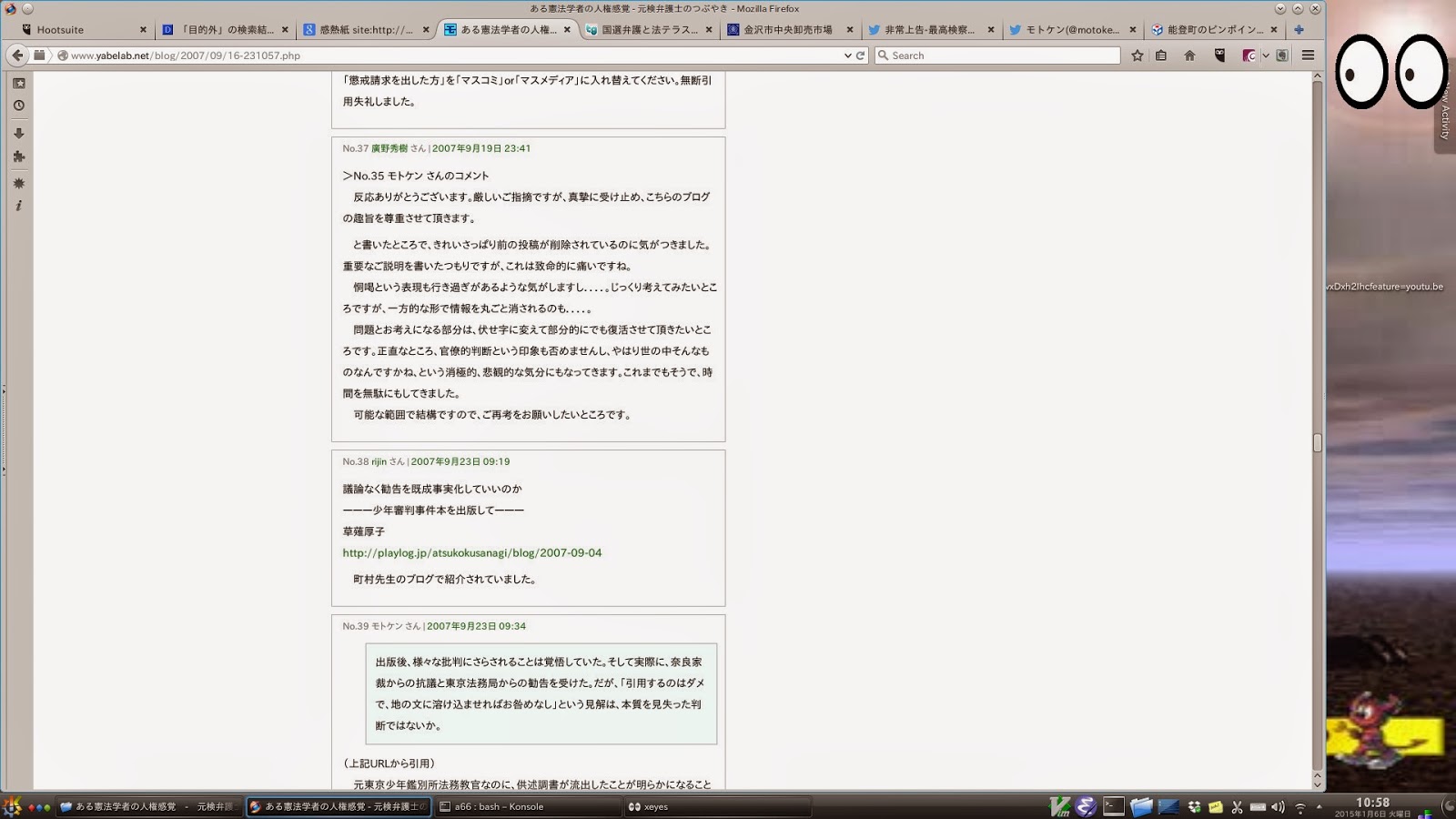The height and width of the screenshot is (819, 1456).
Task: Open the sidebar downloads arrow icon
Action: (x=18, y=133)
